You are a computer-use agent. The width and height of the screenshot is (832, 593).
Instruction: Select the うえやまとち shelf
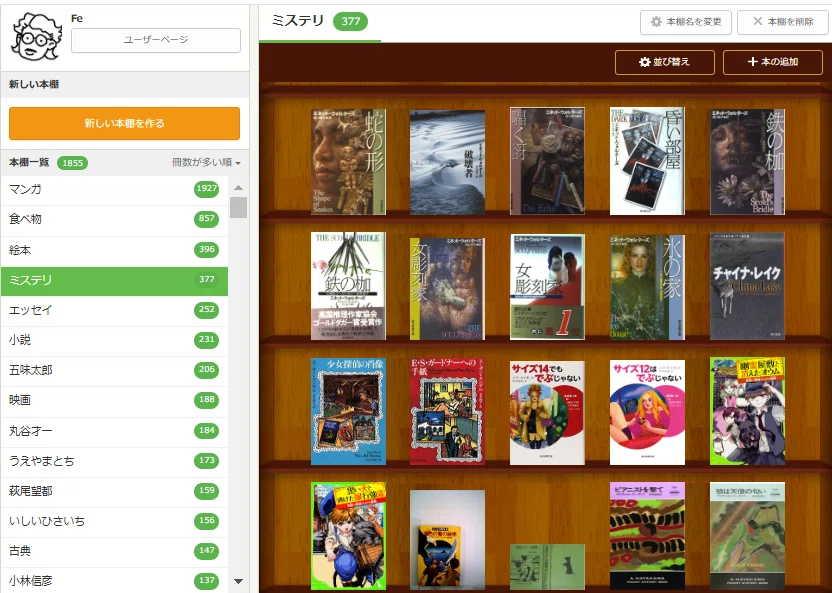point(115,461)
